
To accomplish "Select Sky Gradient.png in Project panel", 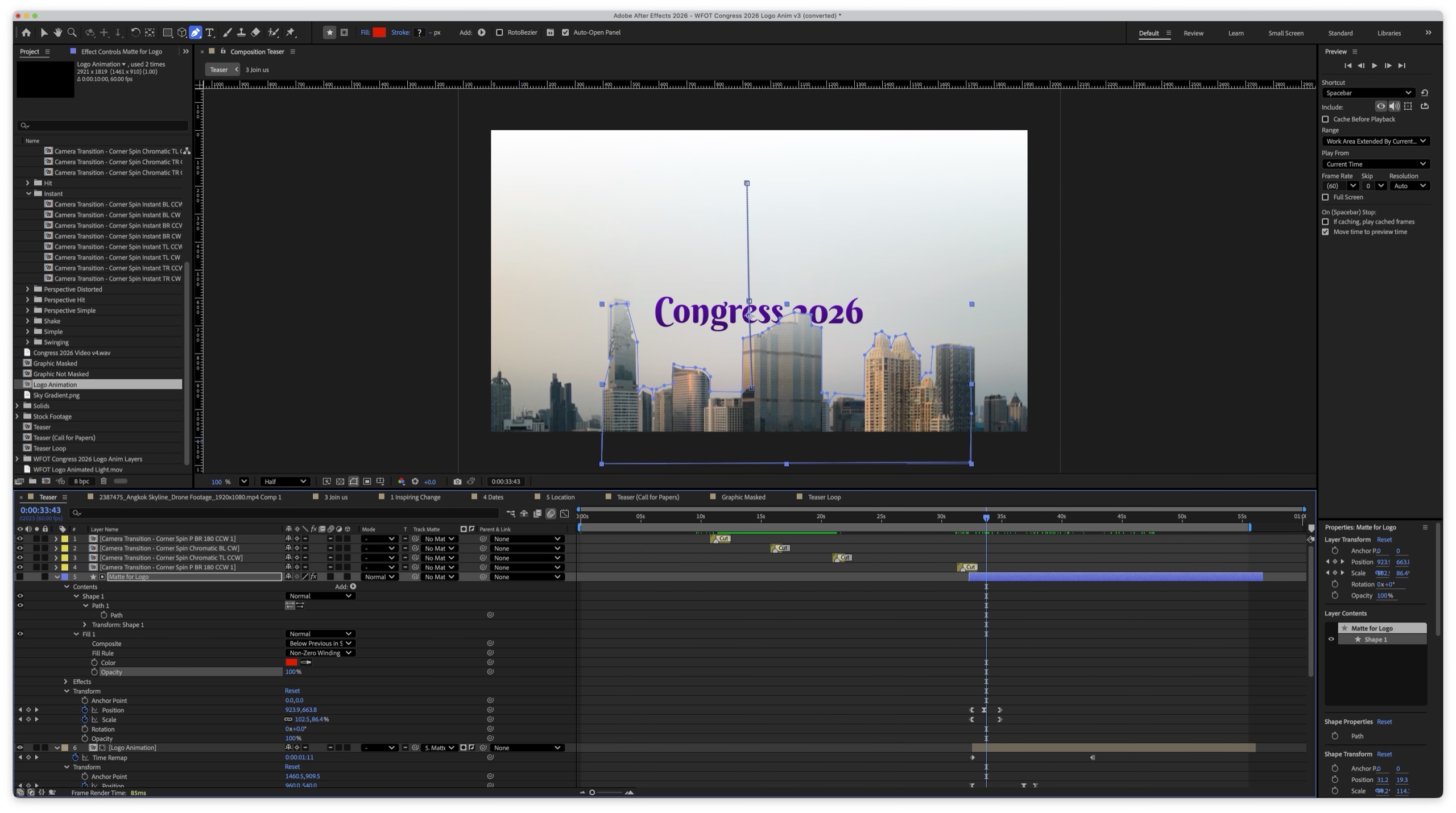I will pos(56,395).
